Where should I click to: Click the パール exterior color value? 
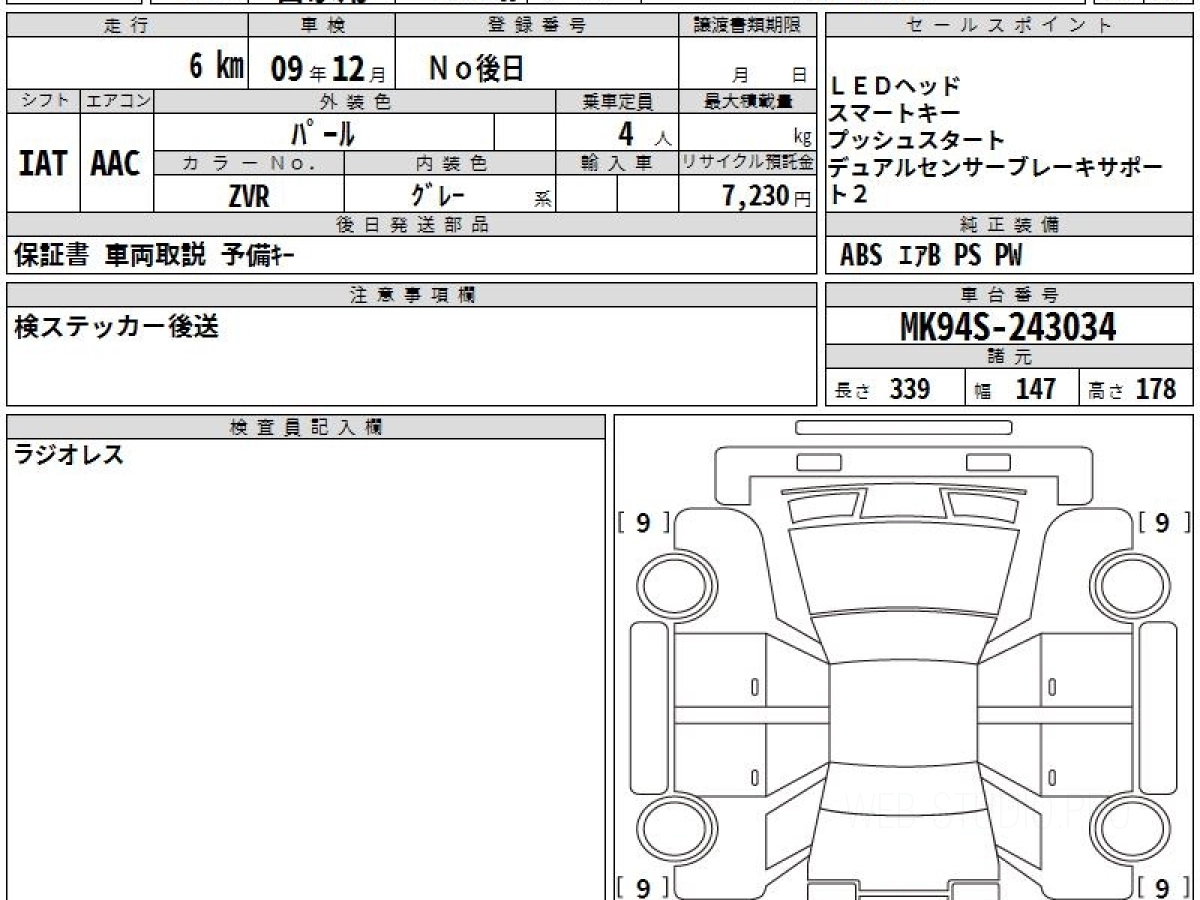323,133
